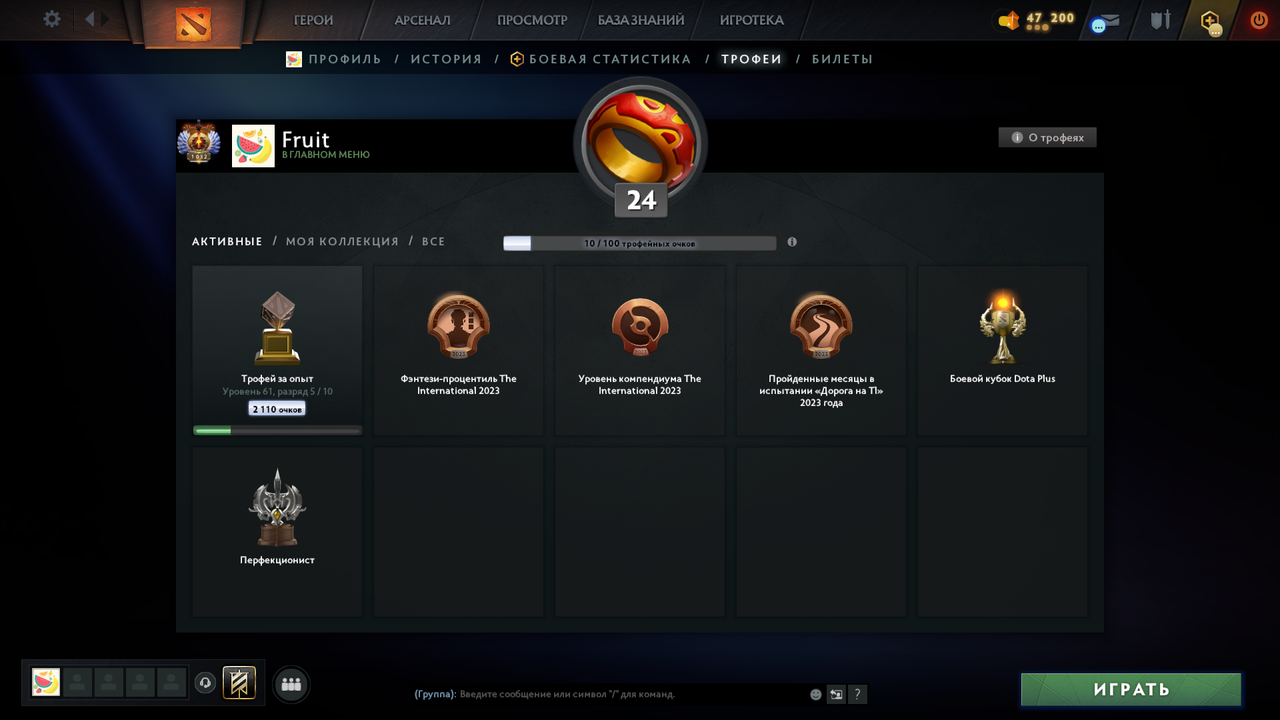Open the emoticon picker in chat
Image resolution: width=1280 pixels, height=720 pixels.
tap(816, 694)
